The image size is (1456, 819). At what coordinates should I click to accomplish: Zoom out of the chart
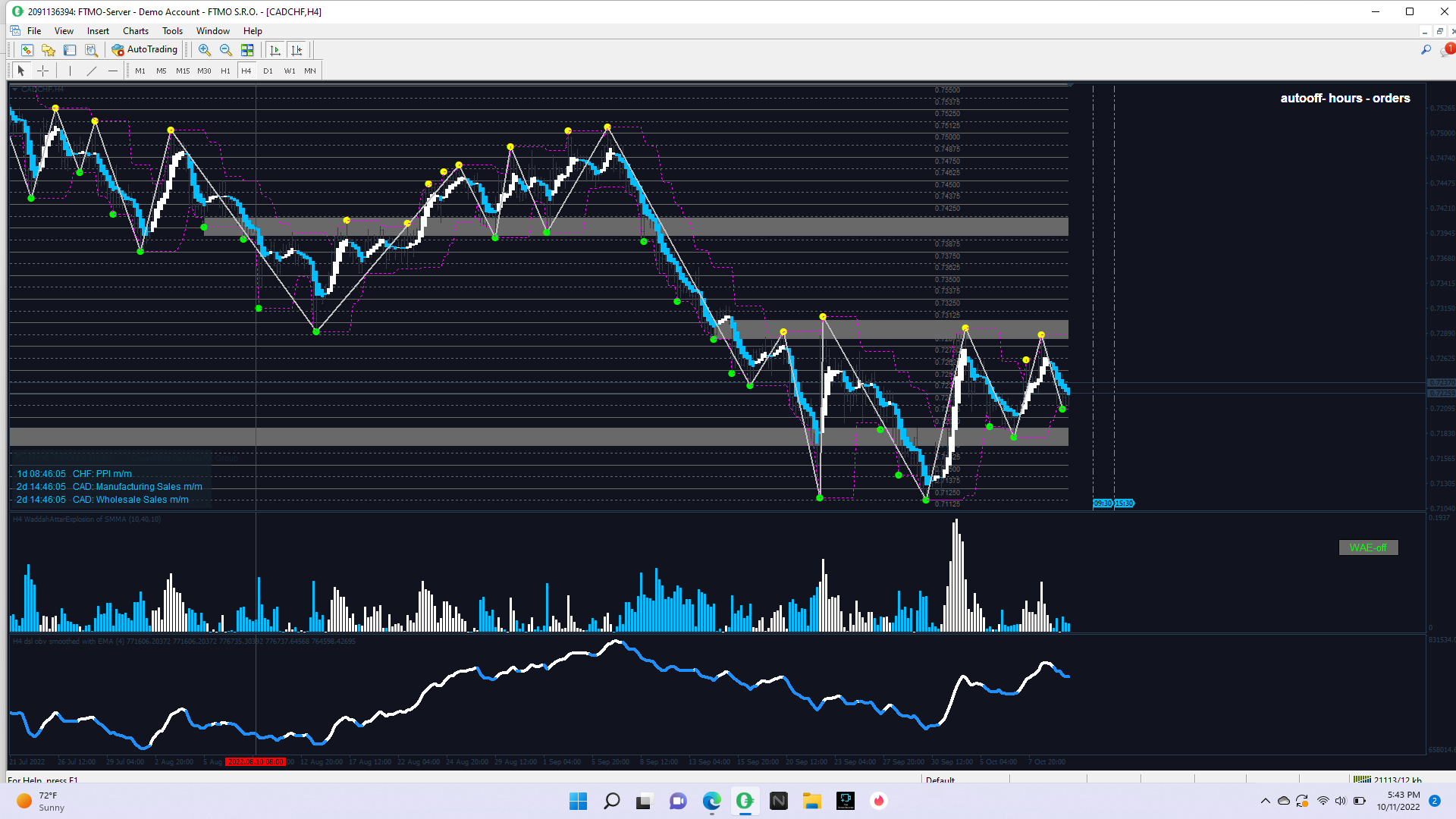click(226, 50)
